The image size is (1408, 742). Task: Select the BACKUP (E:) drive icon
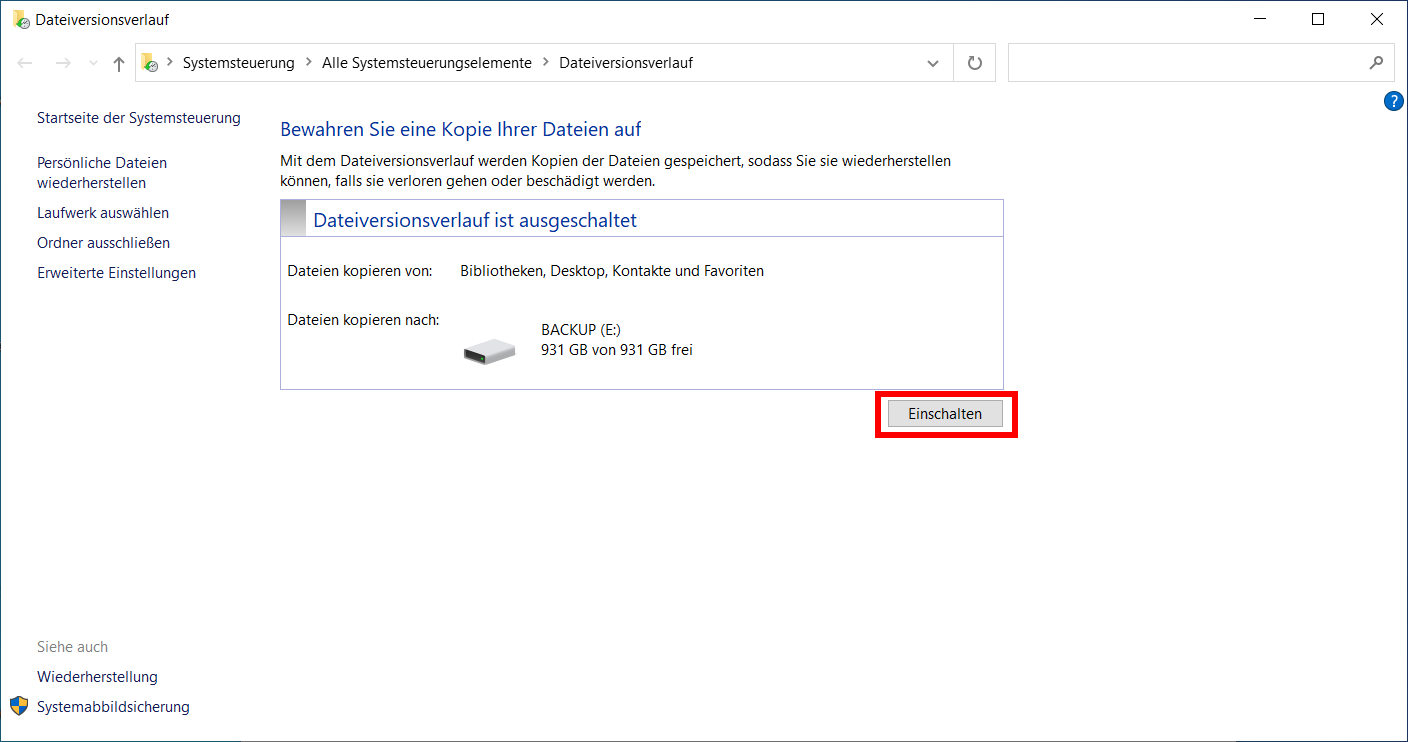click(489, 349)
